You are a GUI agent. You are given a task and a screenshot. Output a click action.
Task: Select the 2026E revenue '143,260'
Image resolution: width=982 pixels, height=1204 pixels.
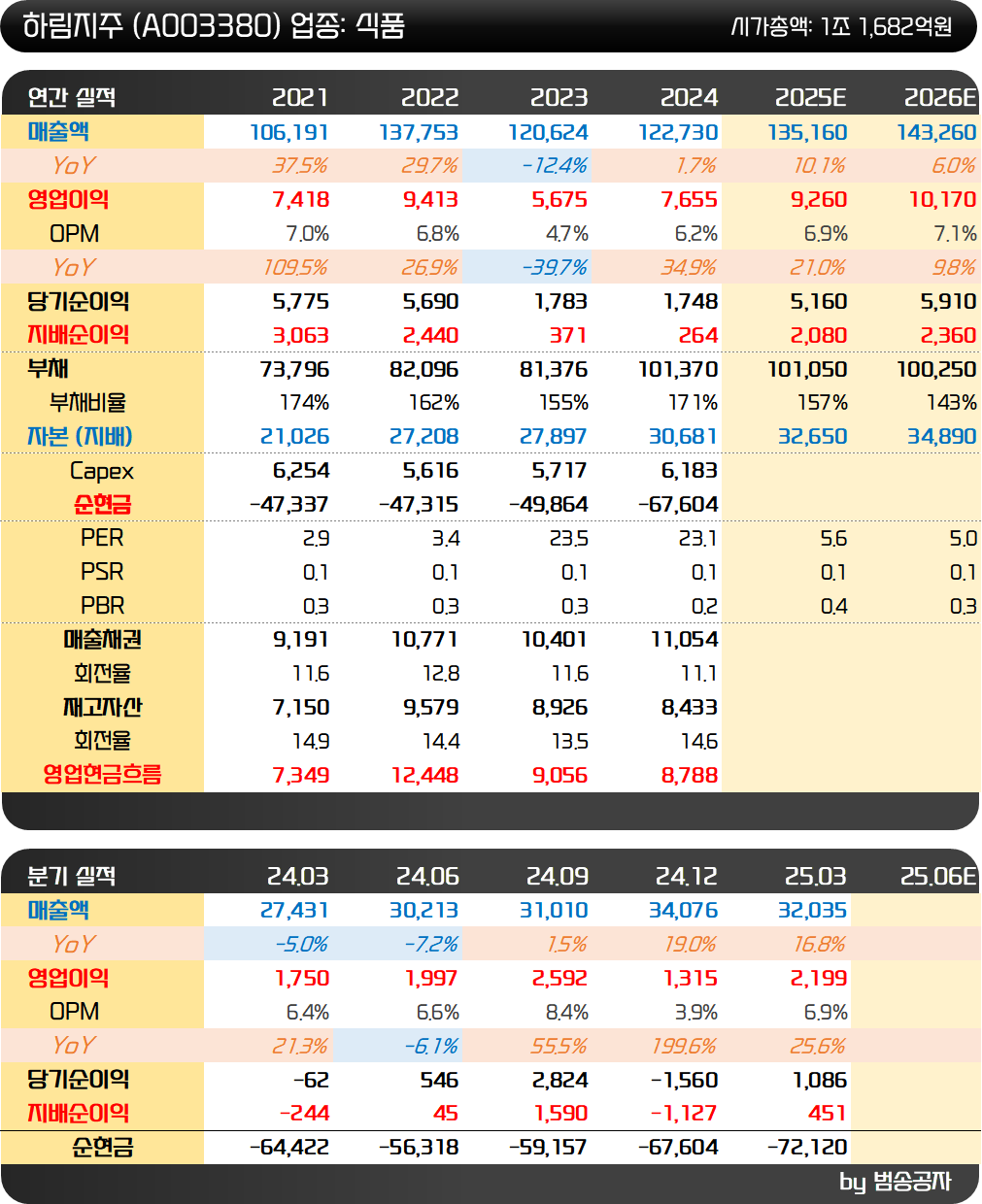pos(936,132)
